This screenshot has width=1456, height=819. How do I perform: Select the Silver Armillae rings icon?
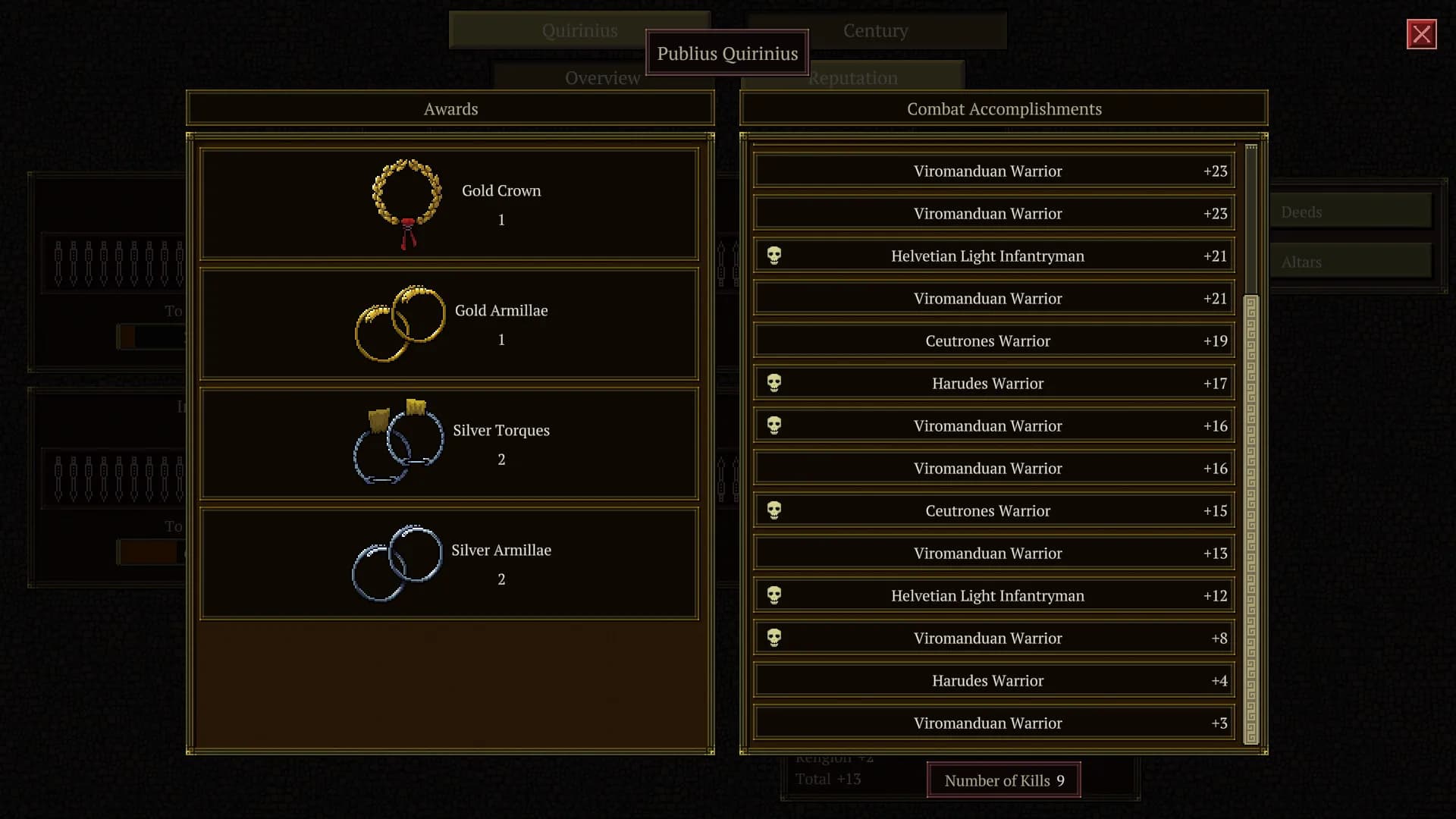[397, 563]
